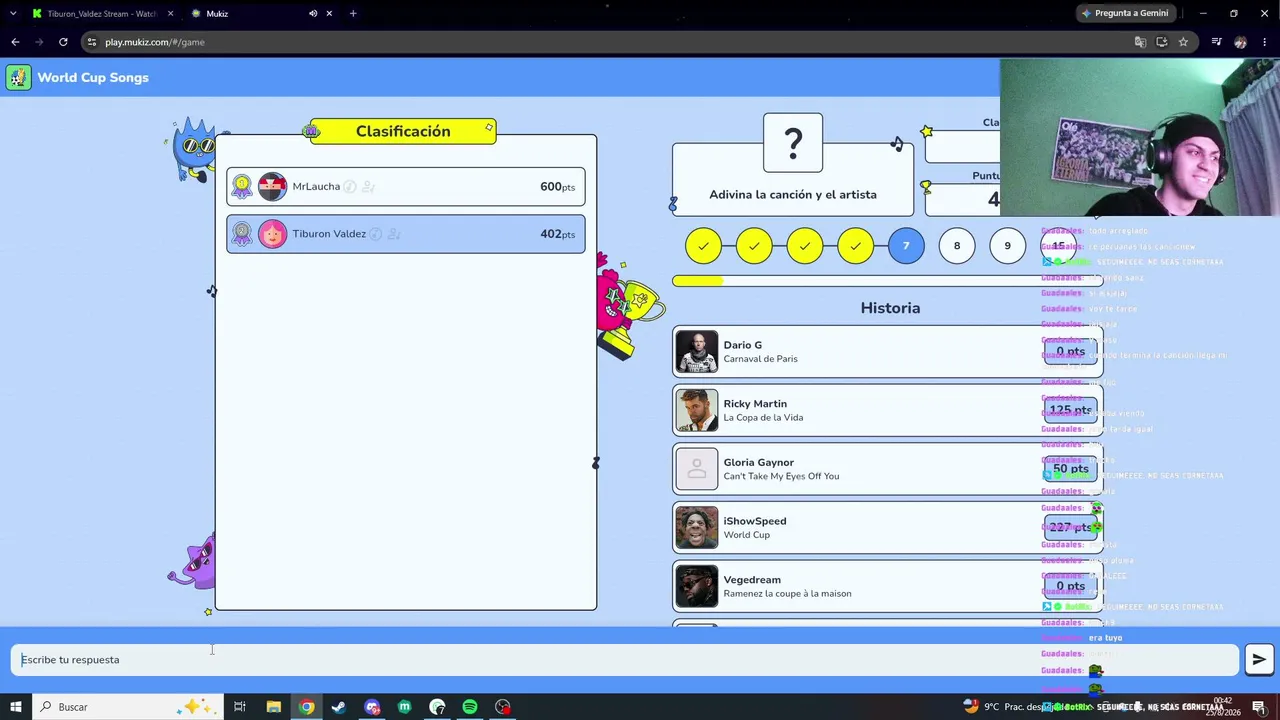This screenshot has width=1280, height=720.
Task: Open Tiburon Valdez's leaderboard row
Action: pos(406,234)
